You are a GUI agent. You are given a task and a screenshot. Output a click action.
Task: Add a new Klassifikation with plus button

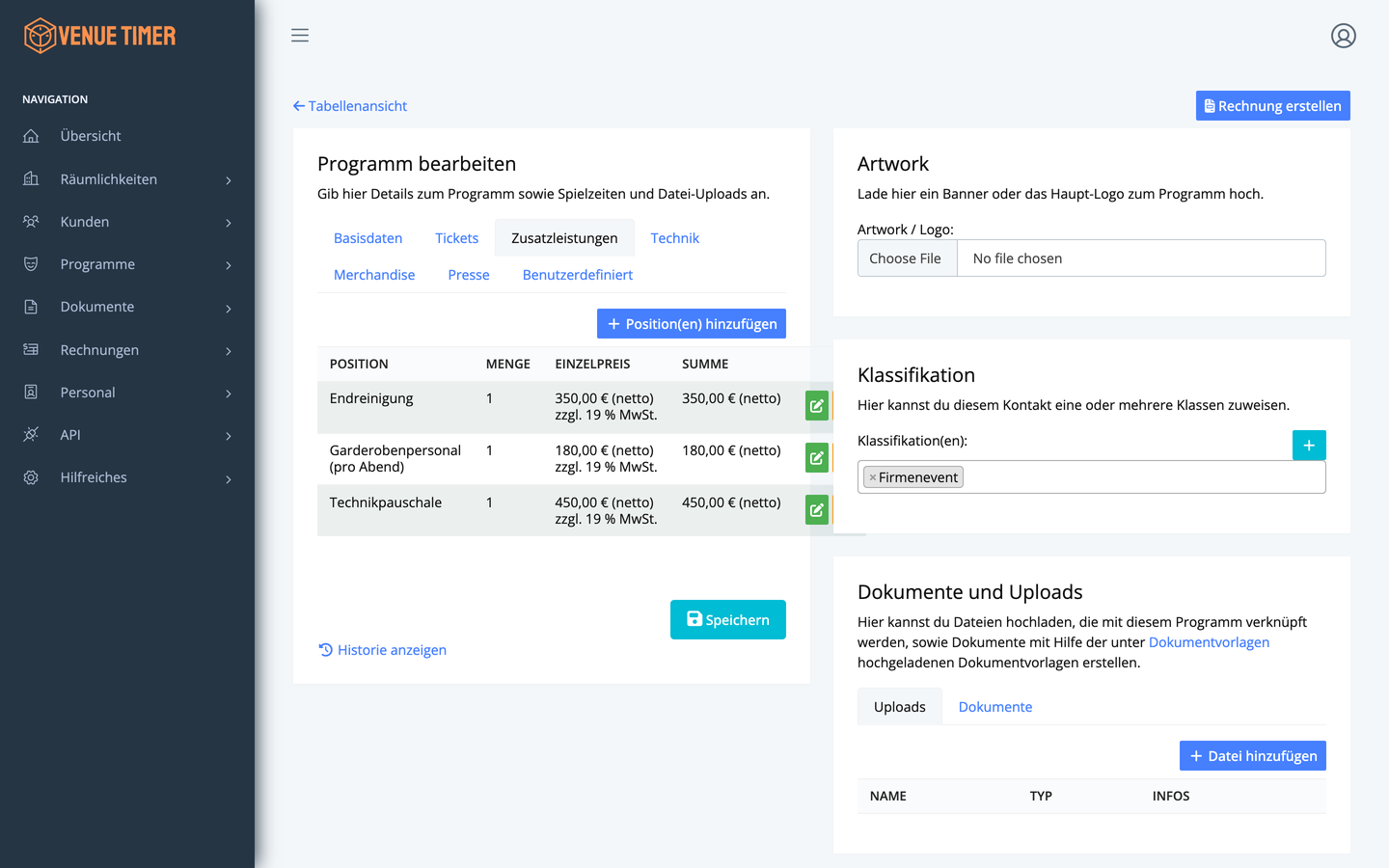pyautogui.click(x=1309, y=446)
